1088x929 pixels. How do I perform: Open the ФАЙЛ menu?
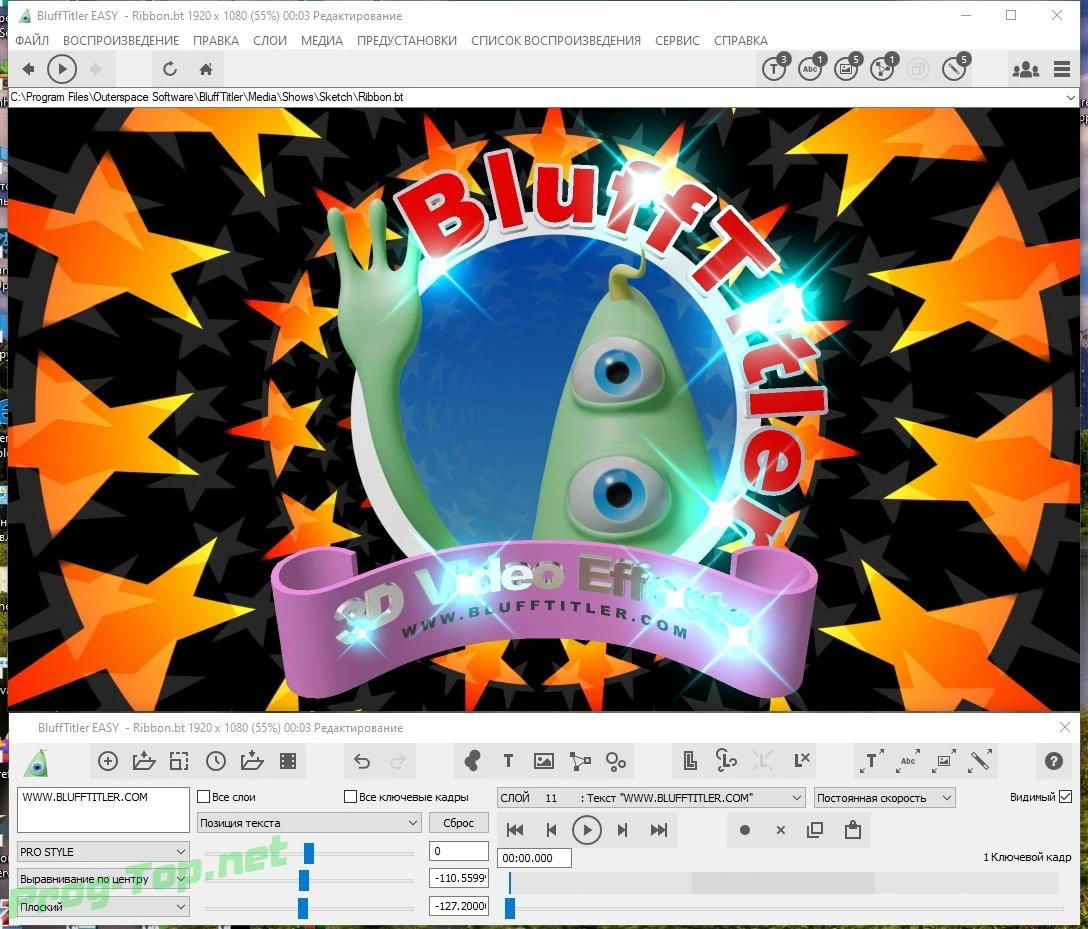pos(32,40)
